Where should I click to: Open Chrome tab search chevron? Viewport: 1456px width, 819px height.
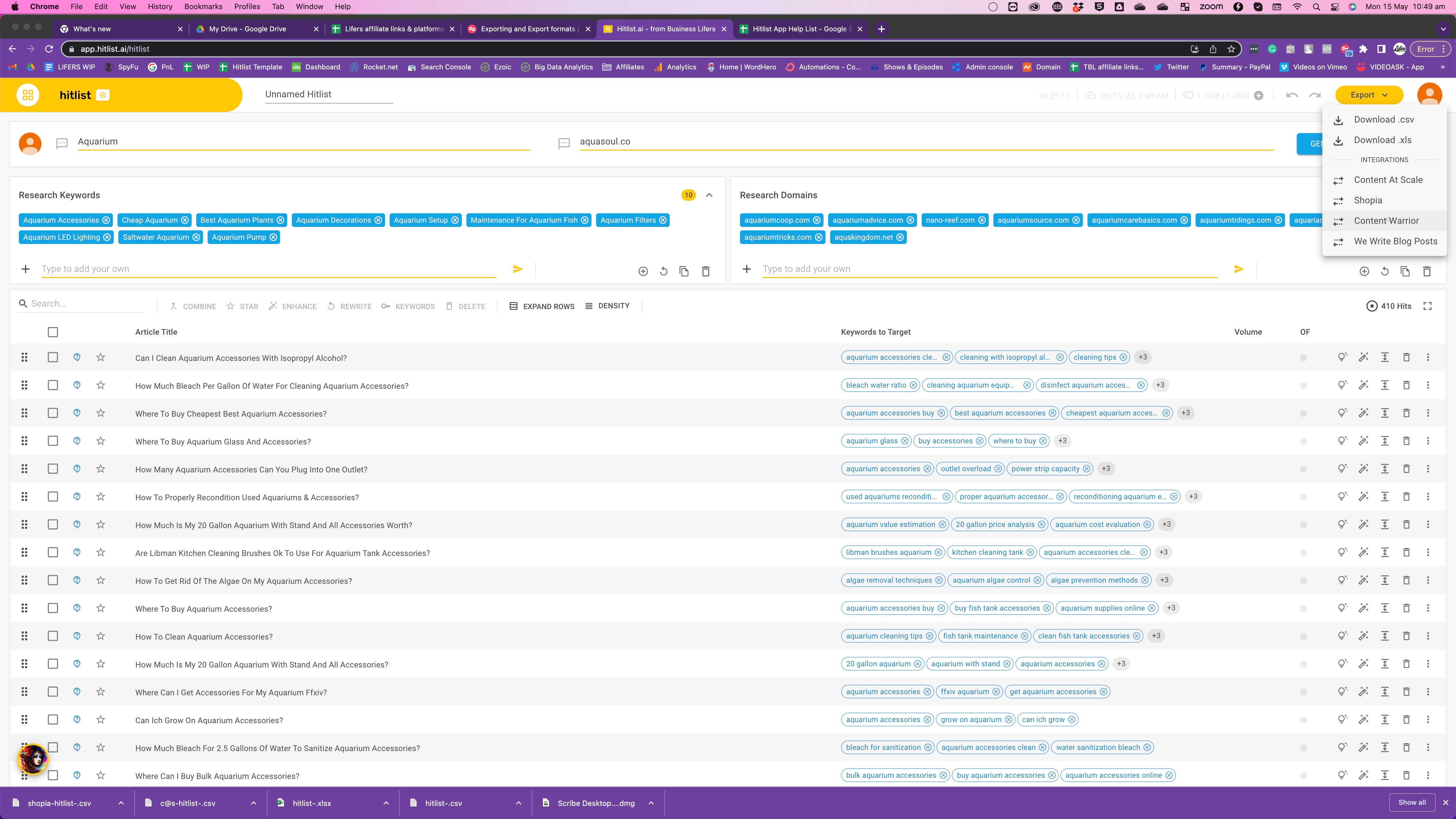coord(1443,29)
